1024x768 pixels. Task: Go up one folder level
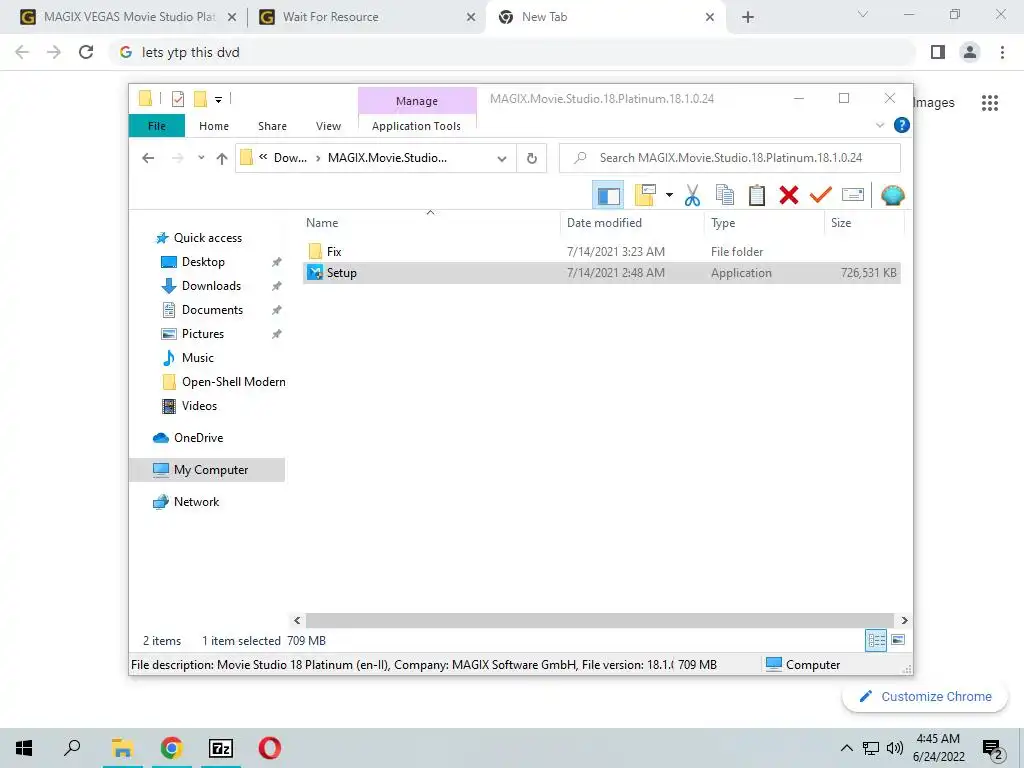222,158
